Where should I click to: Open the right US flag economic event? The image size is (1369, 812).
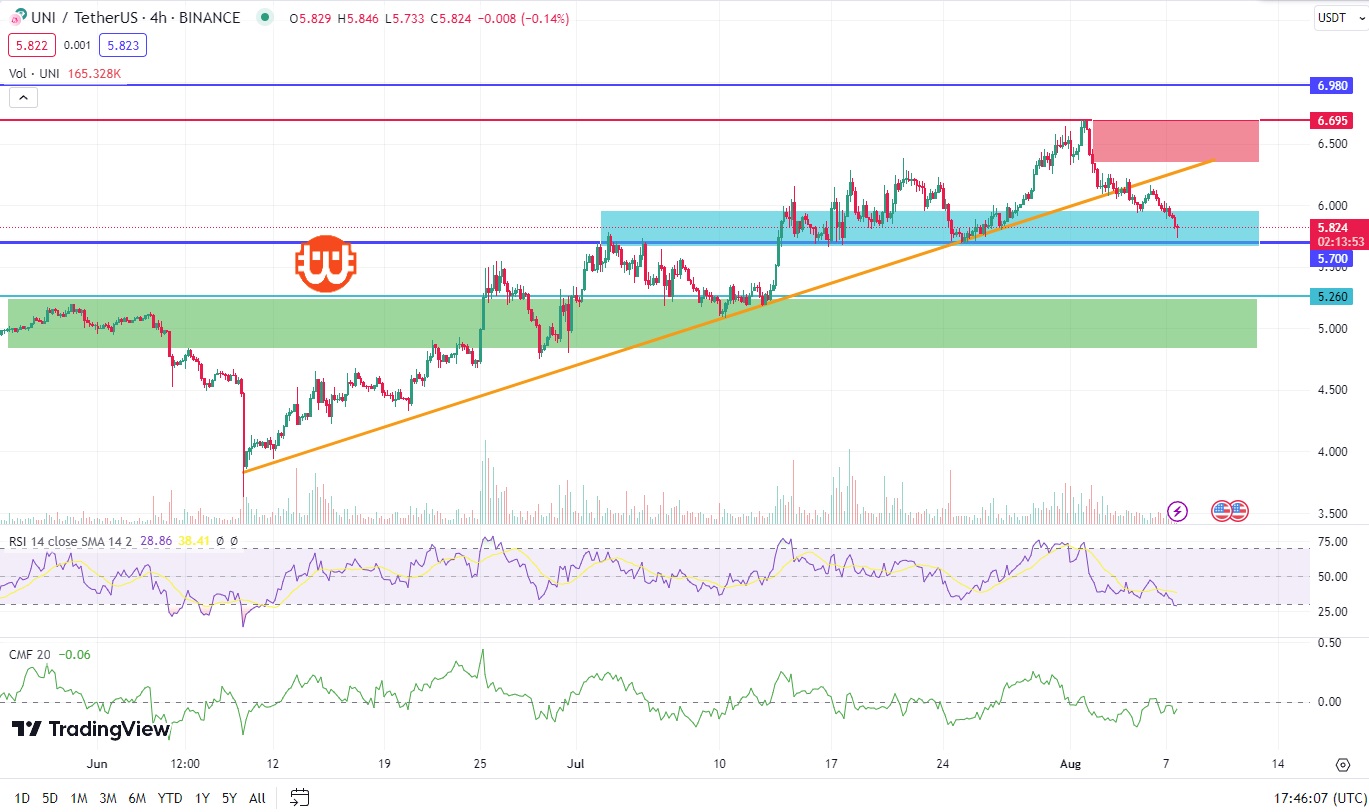1239,511
